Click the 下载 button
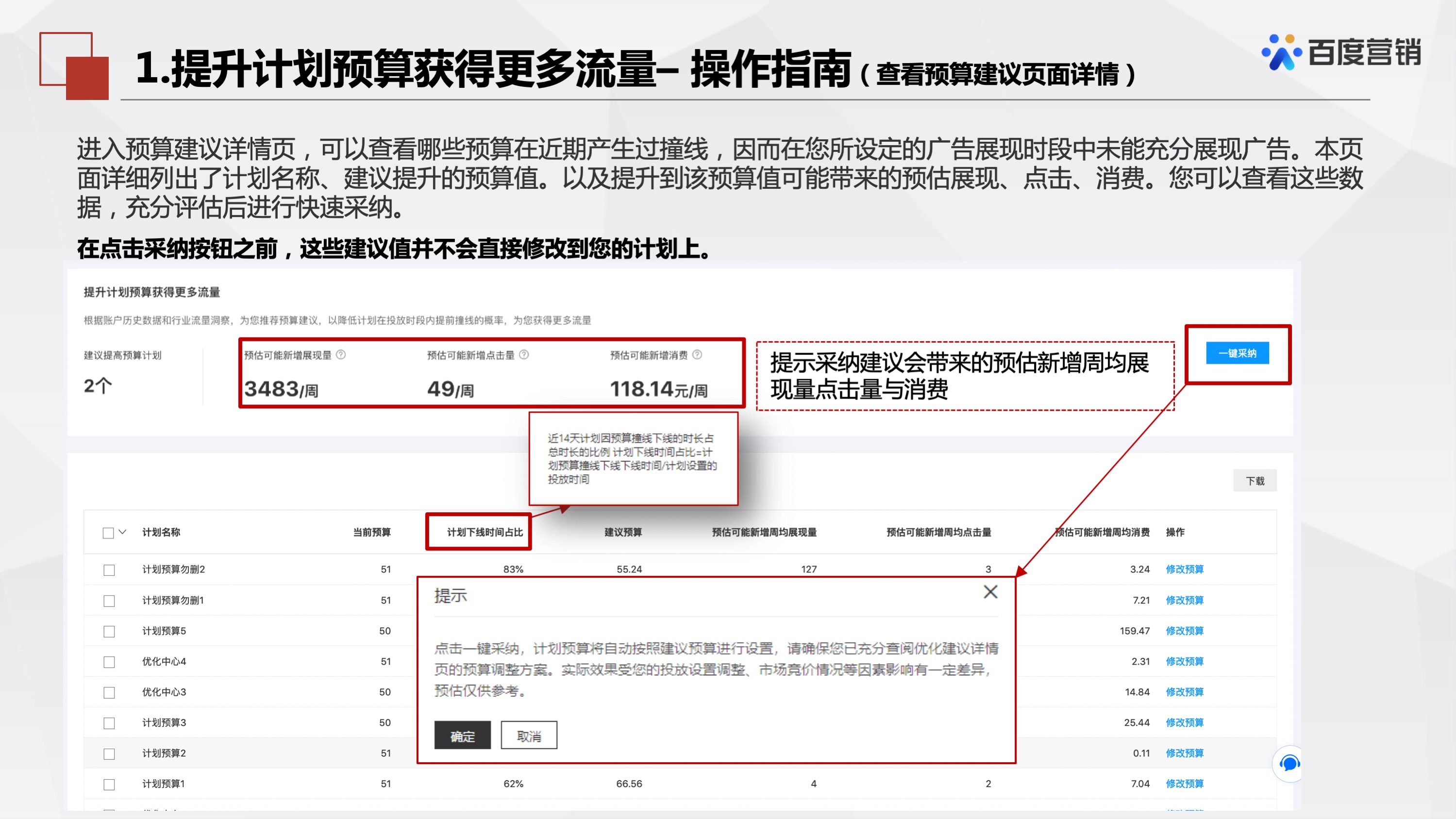Image resolution: width=1456 pixels, height=819 pixels. point(1255,480)
